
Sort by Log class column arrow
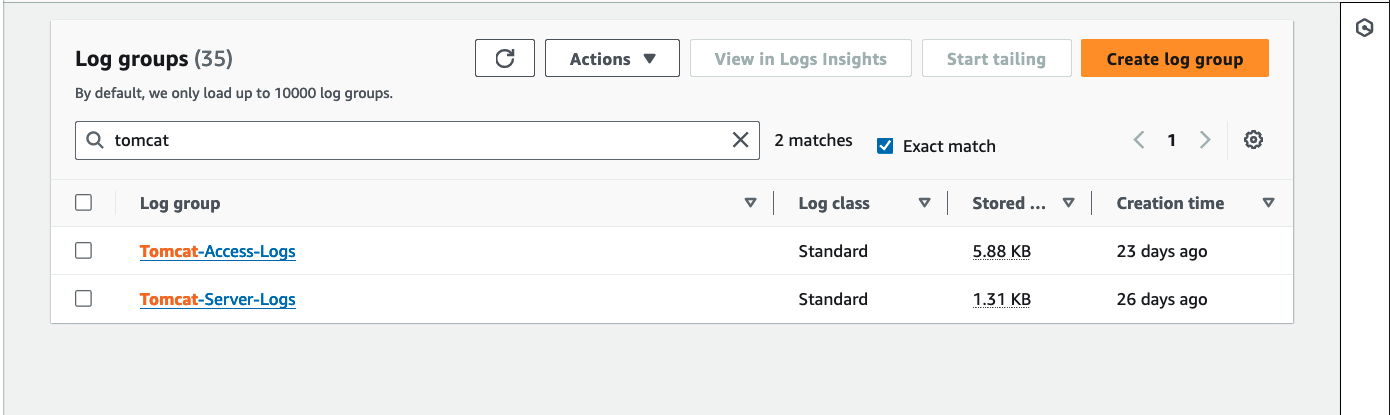[x=924, y=203]
